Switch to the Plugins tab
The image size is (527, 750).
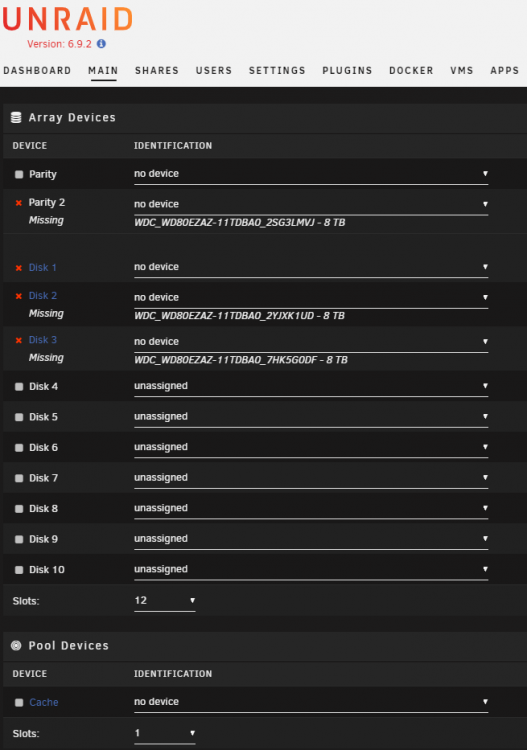point(347,70)
